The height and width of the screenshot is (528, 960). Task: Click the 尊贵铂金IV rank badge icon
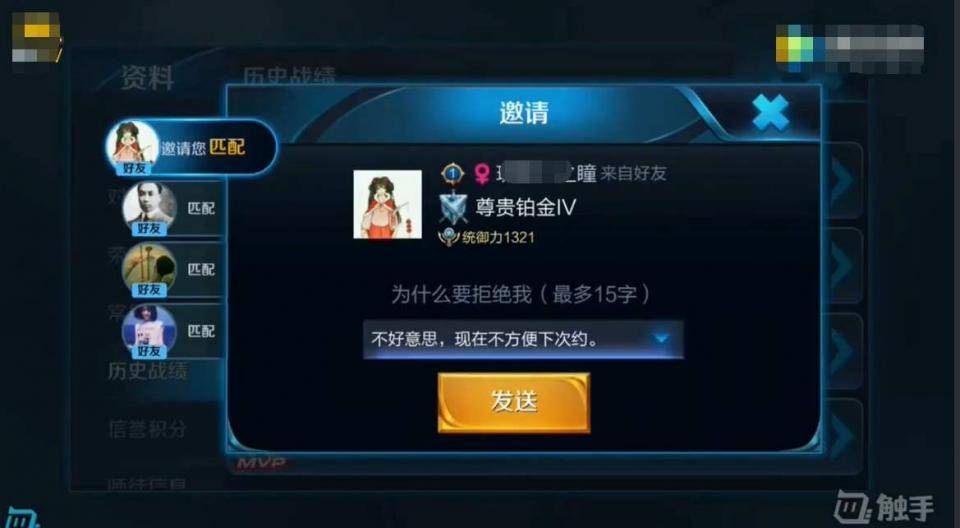454,208
